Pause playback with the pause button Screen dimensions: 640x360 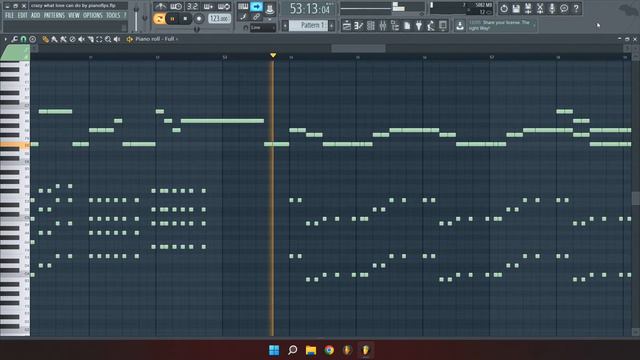[x=172, y=19]
